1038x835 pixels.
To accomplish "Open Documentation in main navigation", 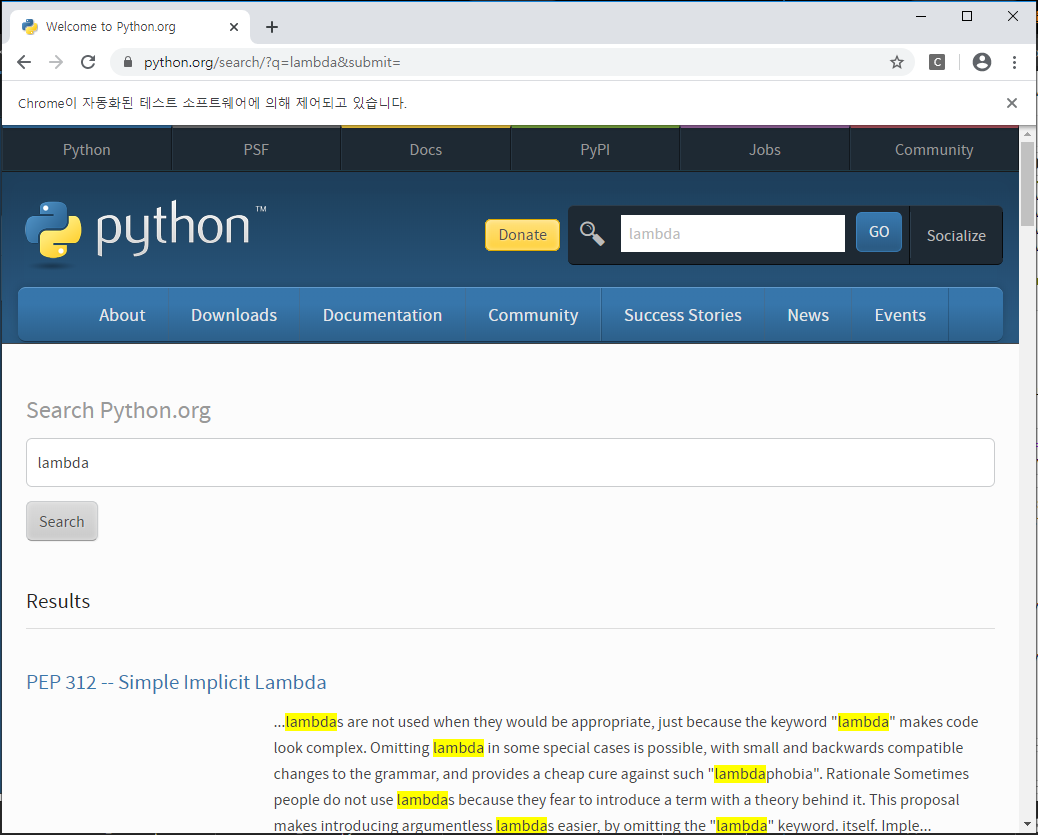I will tap(383, 315).
